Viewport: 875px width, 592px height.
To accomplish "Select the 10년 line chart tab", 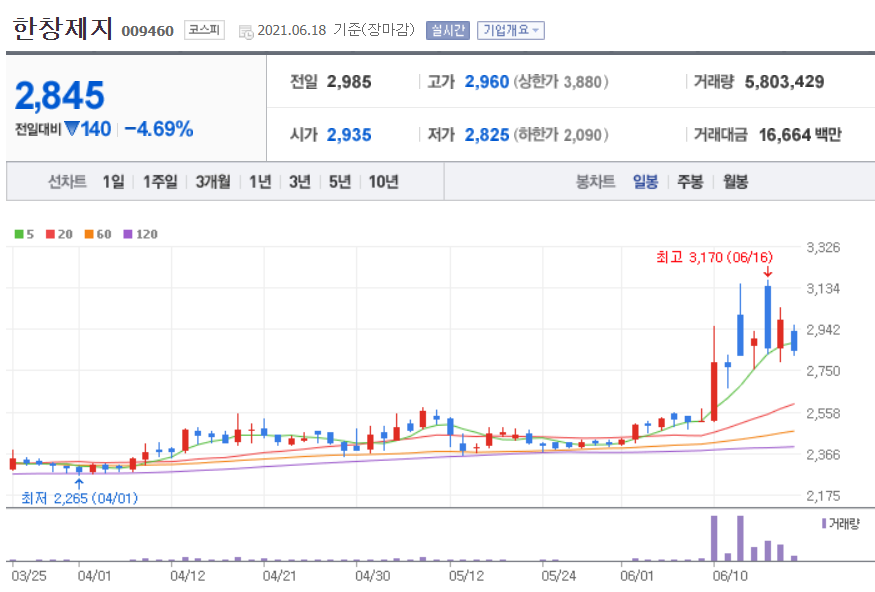I will pos(383,181).
